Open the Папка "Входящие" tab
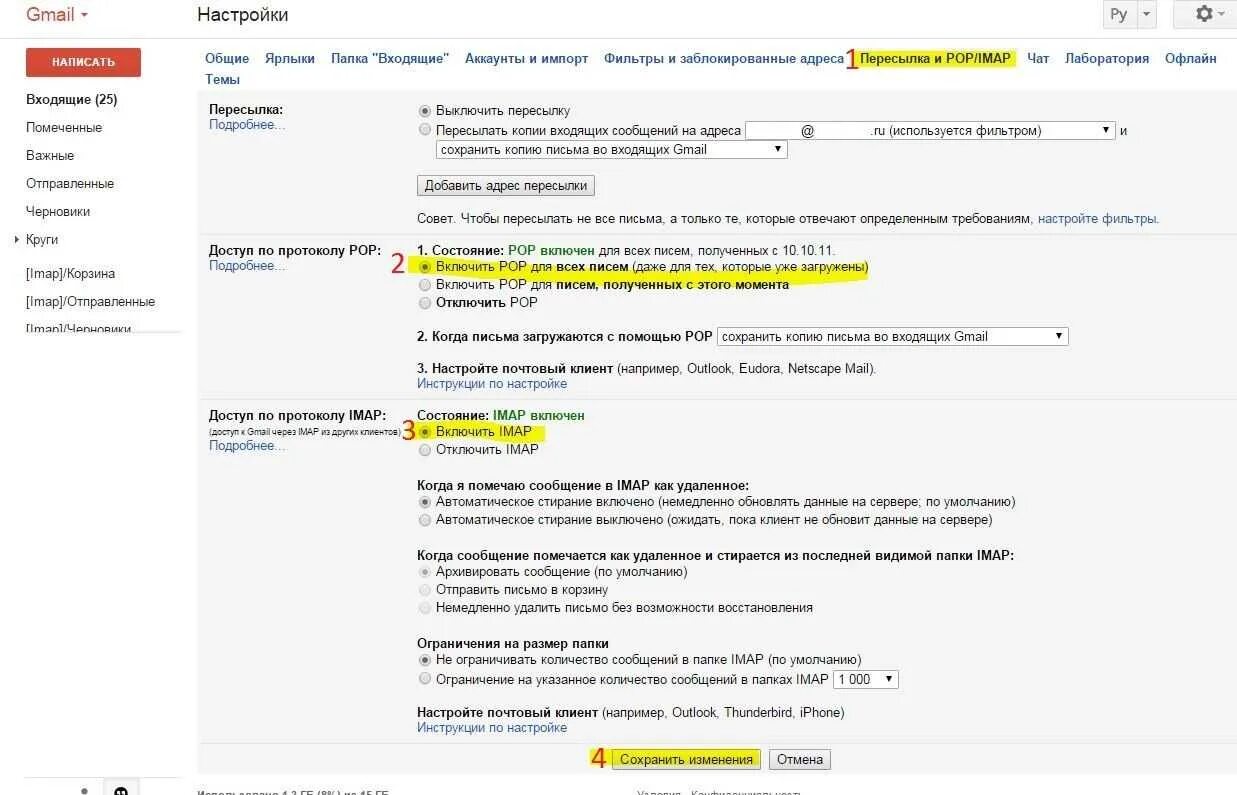Viewport: 1237px width, 795px height. point(390,59)
